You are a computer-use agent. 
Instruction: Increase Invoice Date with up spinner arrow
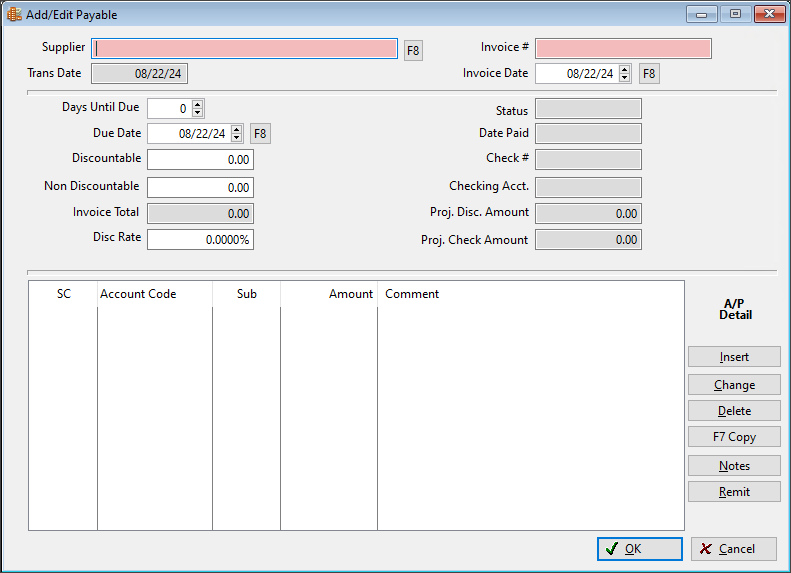(625, 70)
